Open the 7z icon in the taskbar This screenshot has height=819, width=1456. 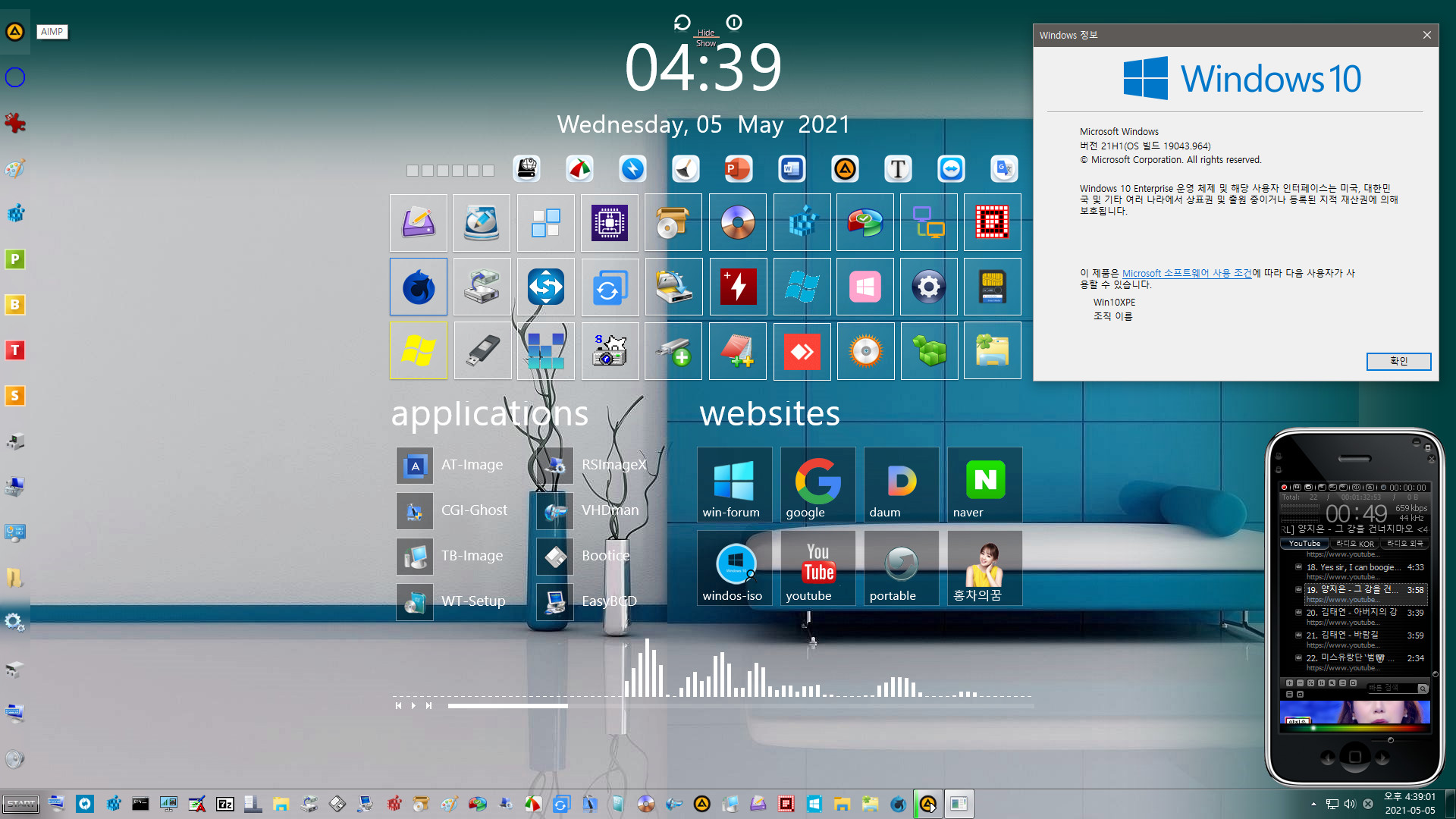[225, 804]
